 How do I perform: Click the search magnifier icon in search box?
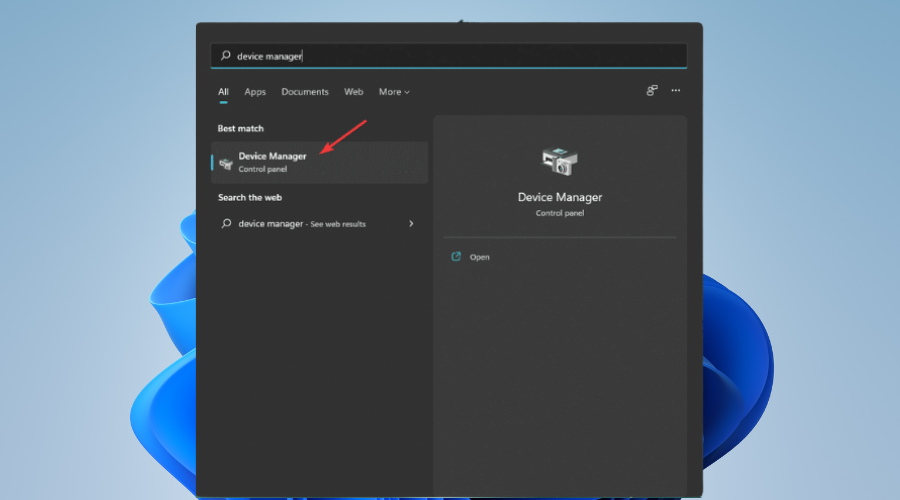[226, 56]
